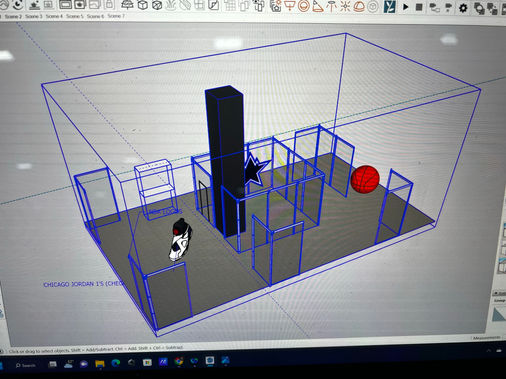The width and height of the screenshot is (506, 379).
Task: Click the wireframe cube icon in toolbar
Action: 157,5
